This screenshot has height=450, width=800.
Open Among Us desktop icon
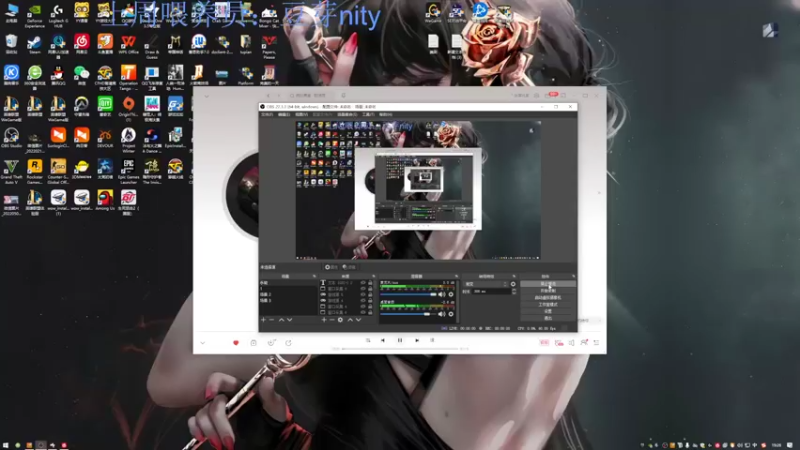click(x=105, y=201)
